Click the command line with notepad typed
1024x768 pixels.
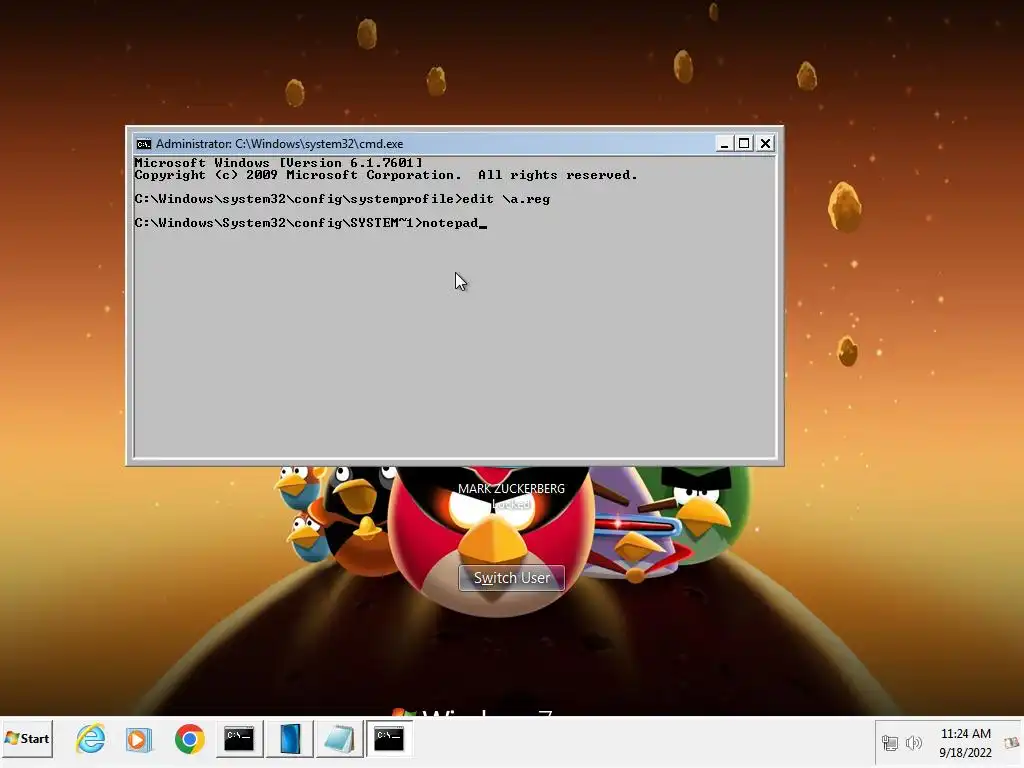[311, 223]
